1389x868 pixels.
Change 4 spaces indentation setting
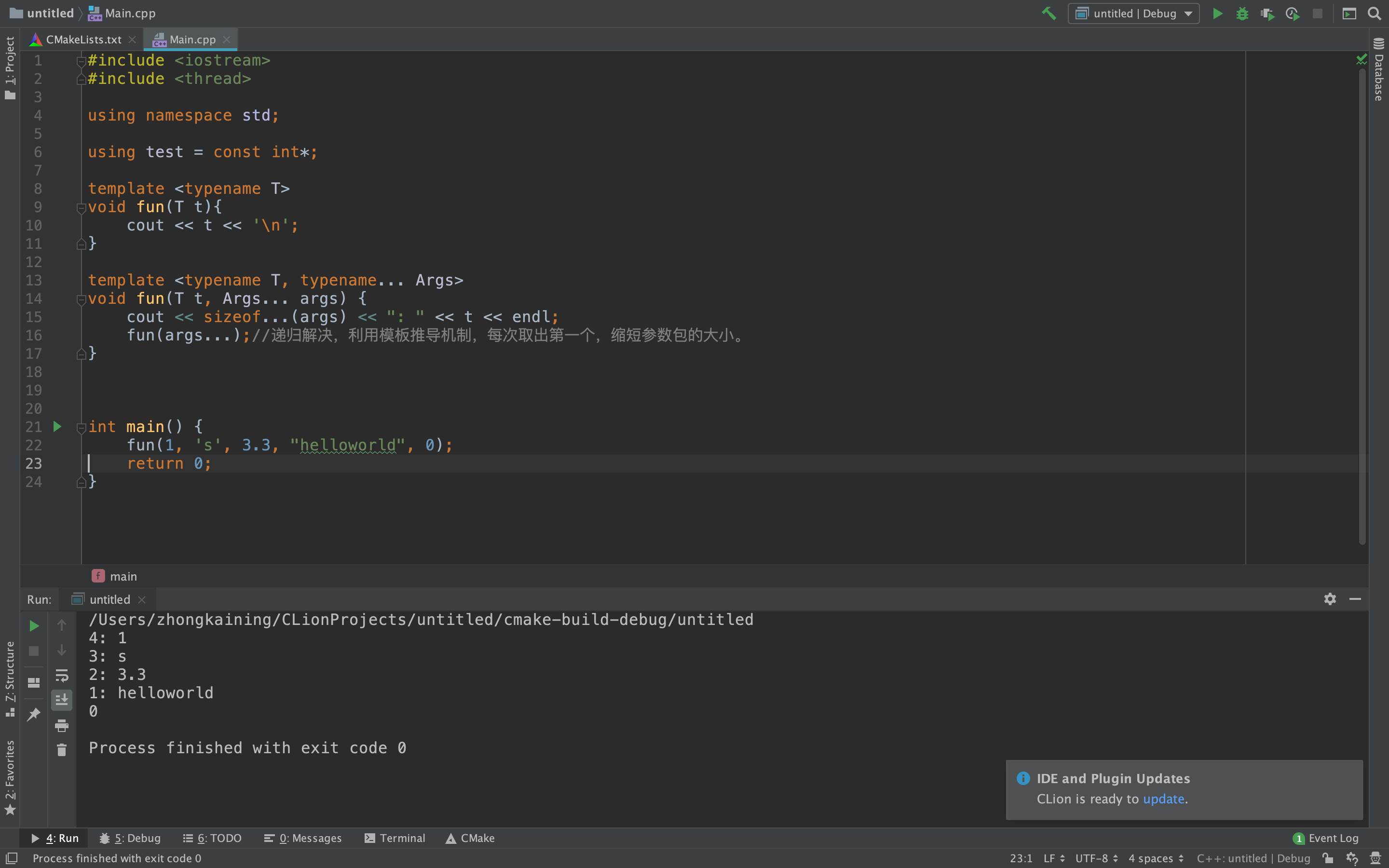1156,858
